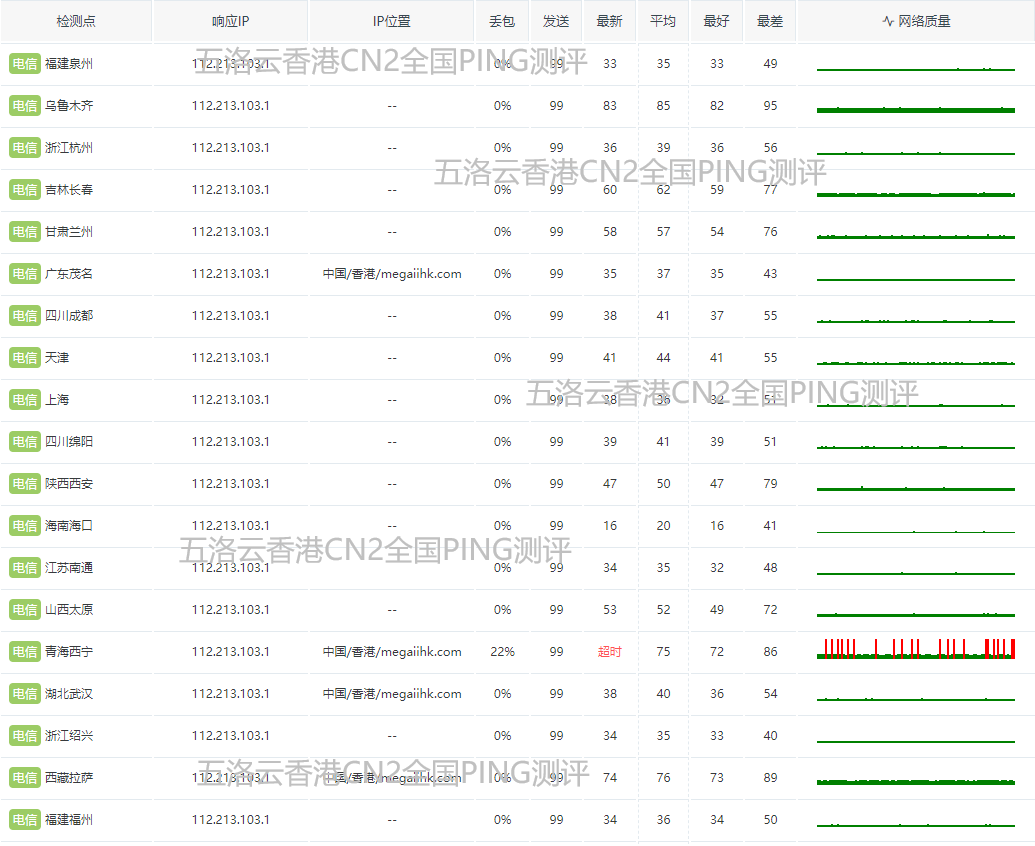Click the 22% packet loss value
Screen dimensions: 1035x846
coord(502,652)
